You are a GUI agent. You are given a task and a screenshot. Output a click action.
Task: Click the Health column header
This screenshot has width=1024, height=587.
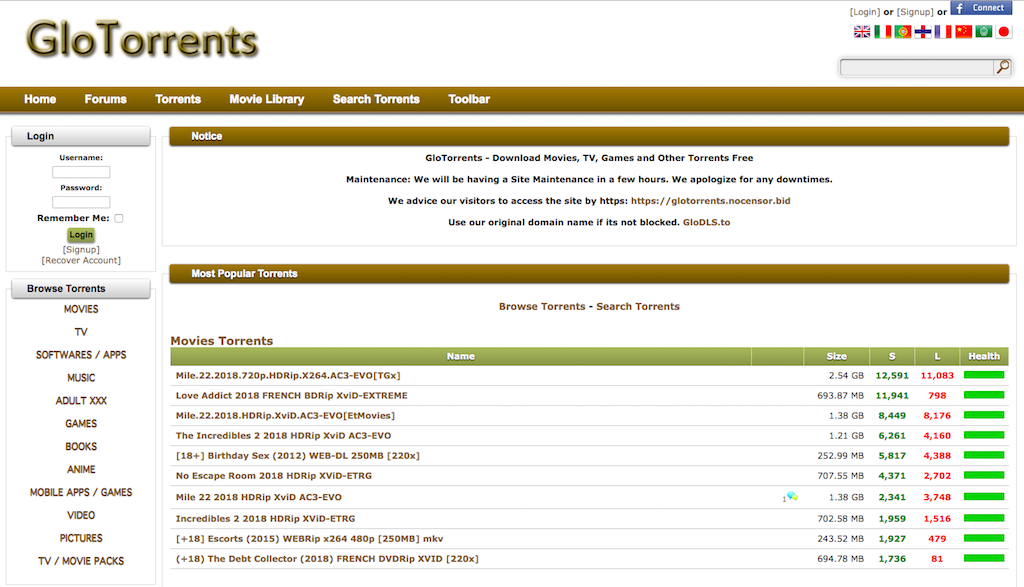(x=984, y=356)
